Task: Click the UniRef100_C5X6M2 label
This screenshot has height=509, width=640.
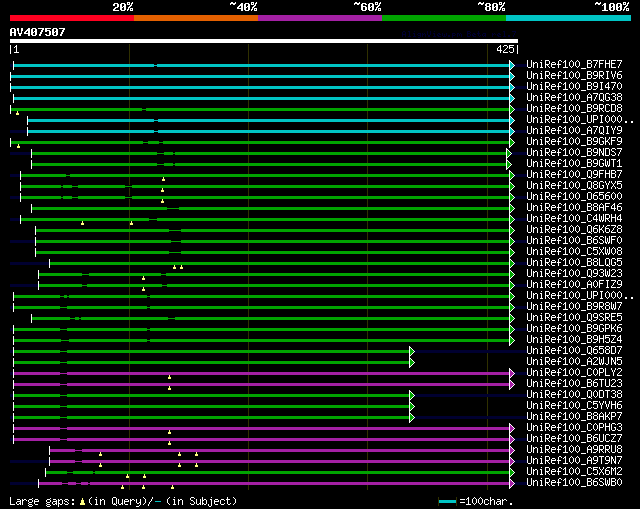Action: tap(574, 472)
